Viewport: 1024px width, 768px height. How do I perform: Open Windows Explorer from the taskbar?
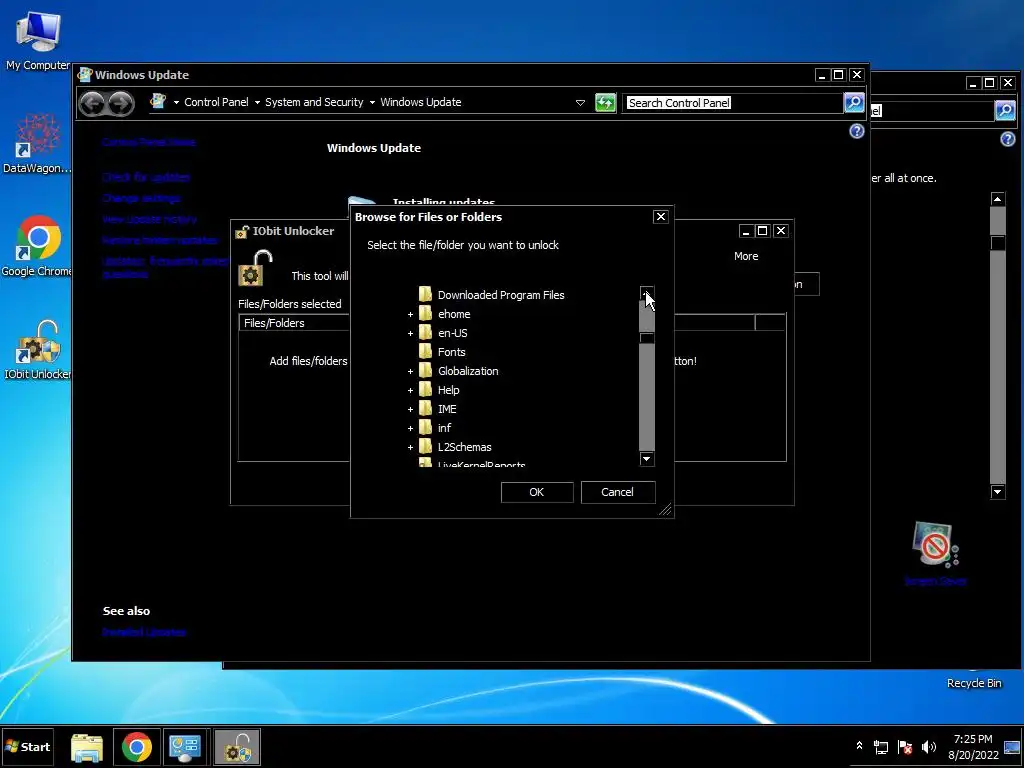click(x=87, y=747)
